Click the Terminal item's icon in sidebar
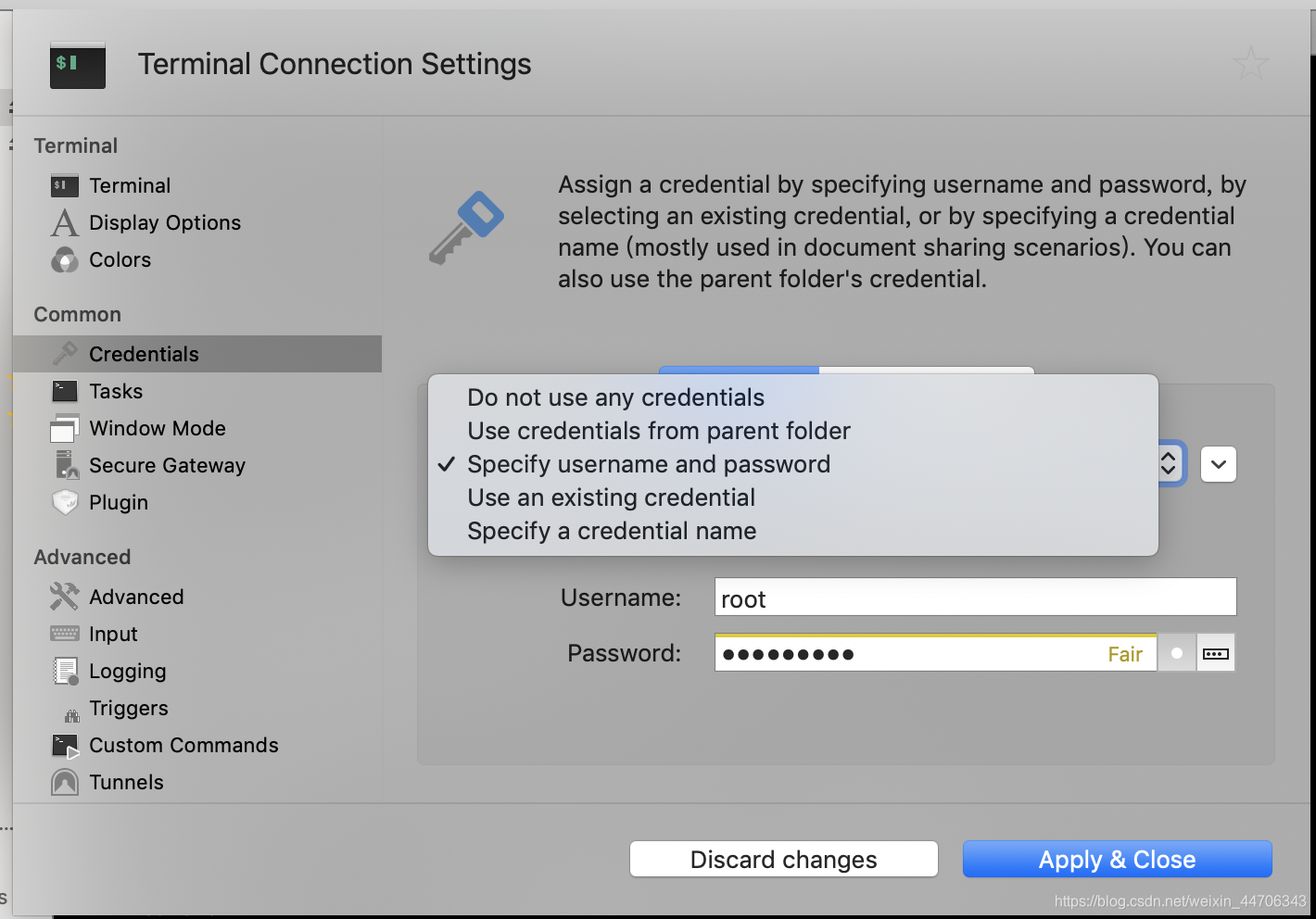1316x919 pixels. pyautogui.click(x=65, y=186)
